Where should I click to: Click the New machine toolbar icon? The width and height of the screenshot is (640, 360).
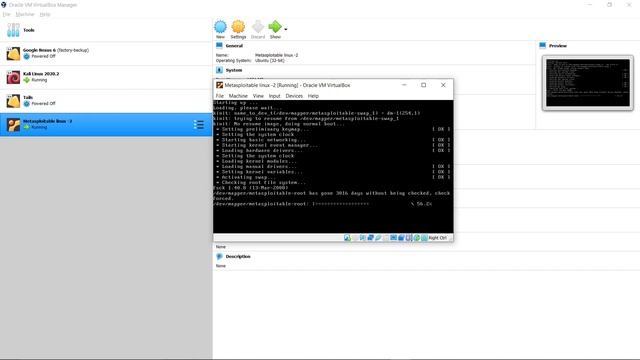pyautogui.click(x=220, y=27)
